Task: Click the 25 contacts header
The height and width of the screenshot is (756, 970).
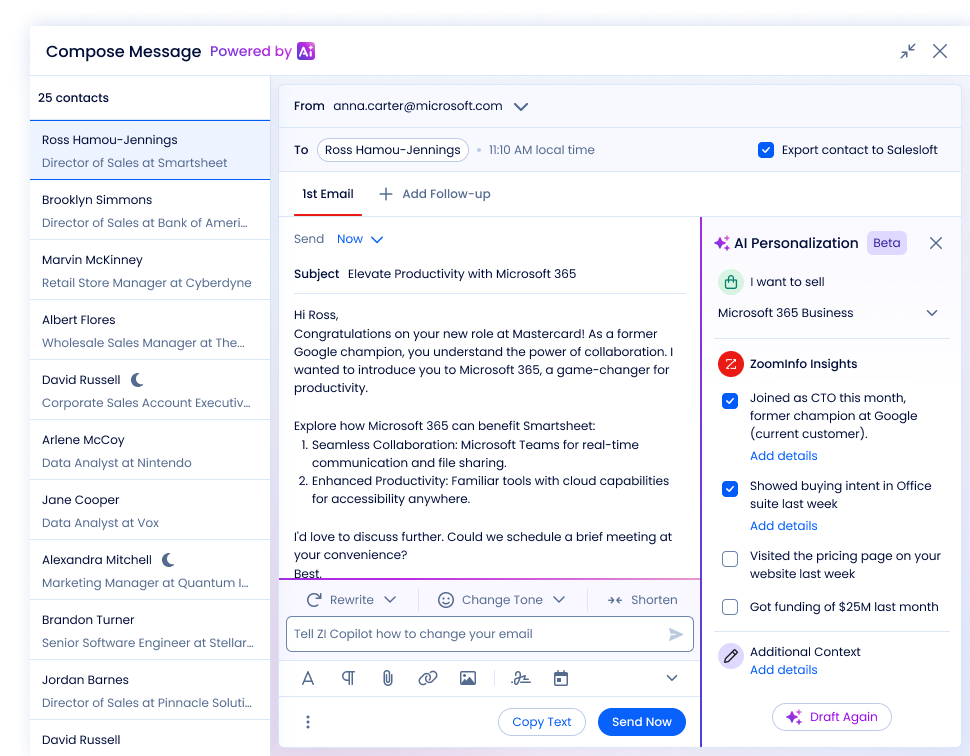Action: point(73,98)
